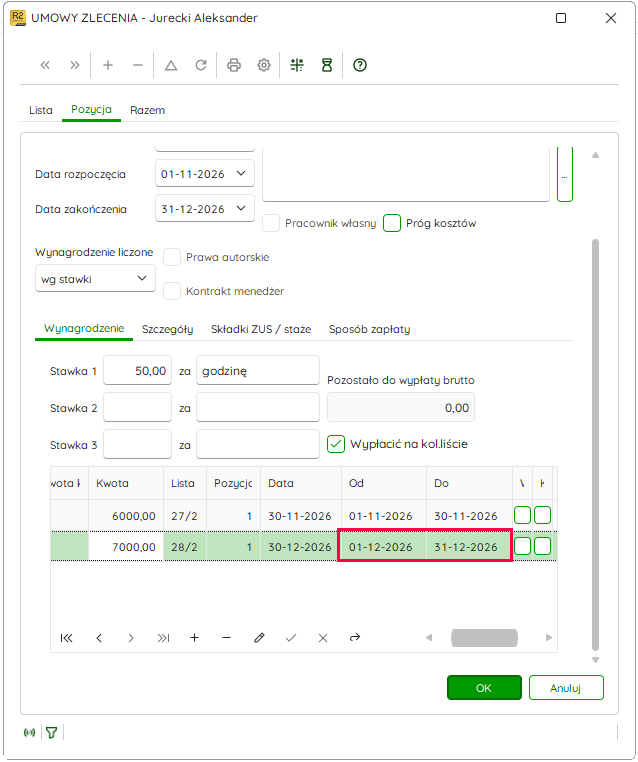Click the R2 application icon in title bar

pyautogui.click(x=18, y=18)
